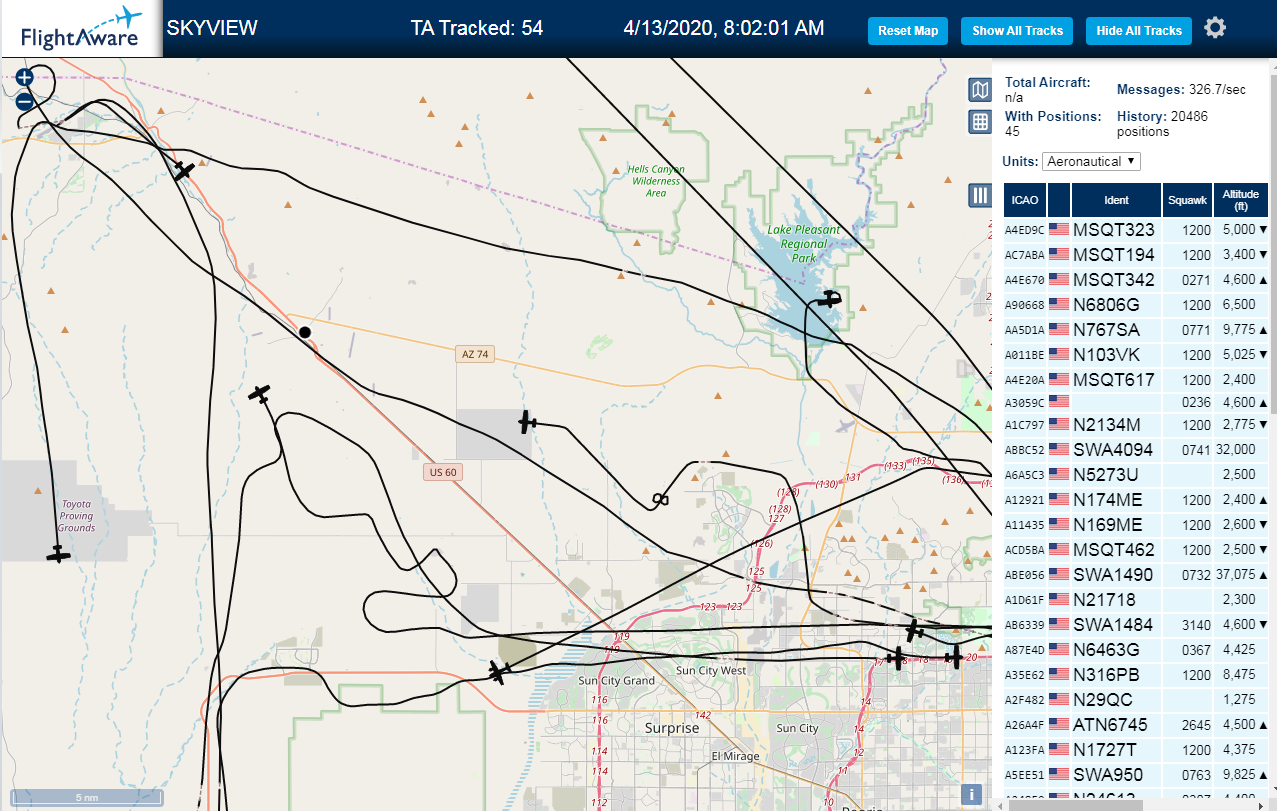
Task: Open the Units Aeronautical dropdown
Action: point(1091,161)
